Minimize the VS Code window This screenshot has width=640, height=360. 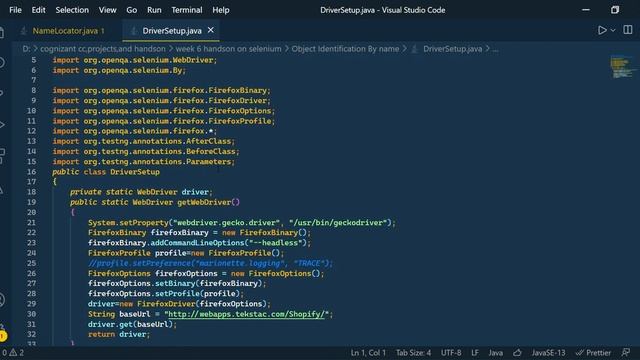click(x=586, y=10)
